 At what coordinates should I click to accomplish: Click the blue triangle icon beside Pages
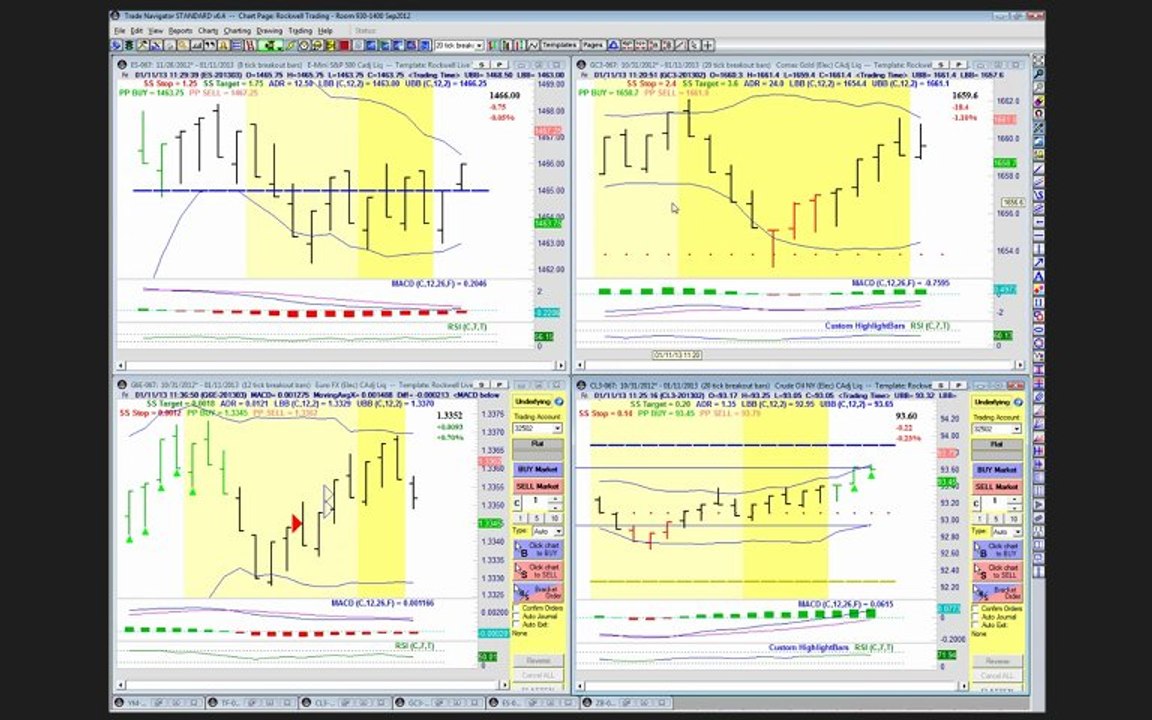coord(613,45)
